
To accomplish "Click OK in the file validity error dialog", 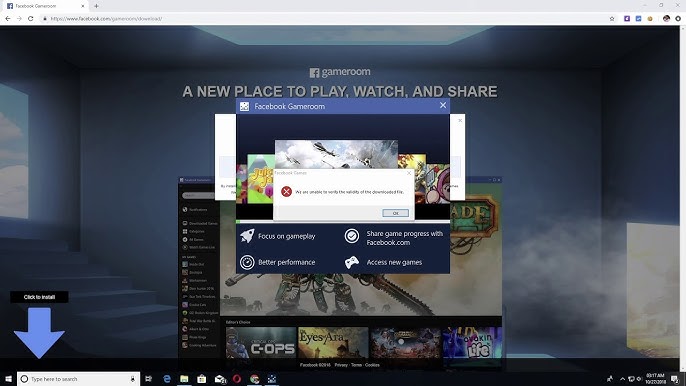I will [395, 213].
